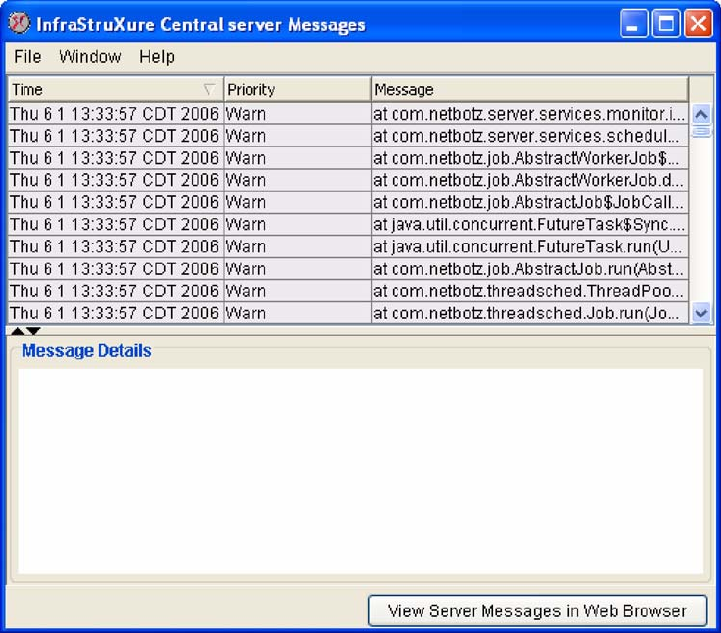721x633 pixels.
Task: Maximize the server Messages window
Action: [666, 23]
